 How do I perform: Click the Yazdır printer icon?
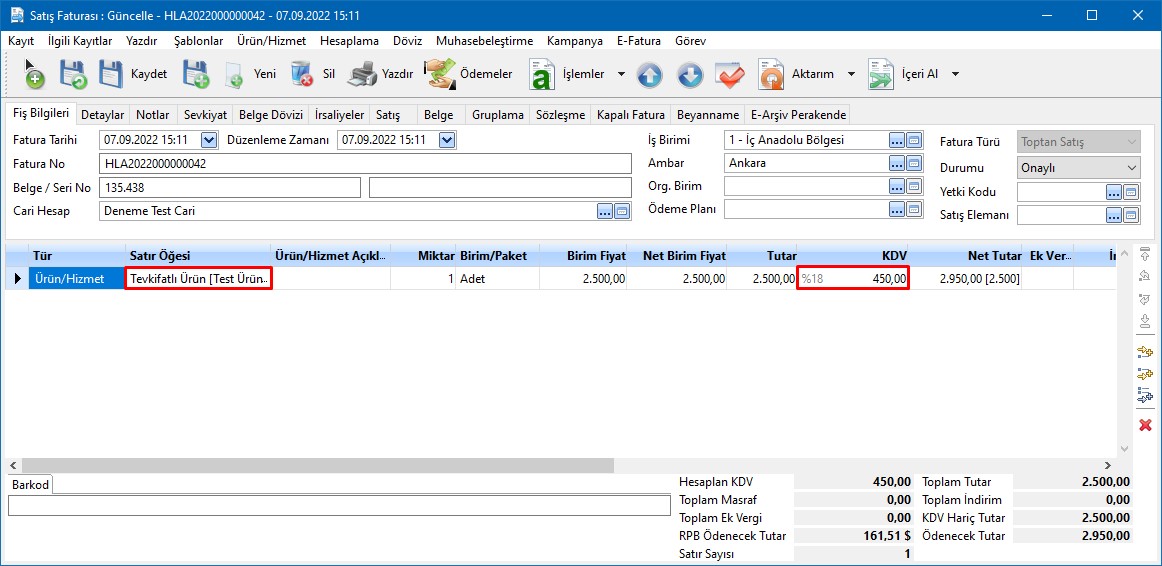coord(361,74)
